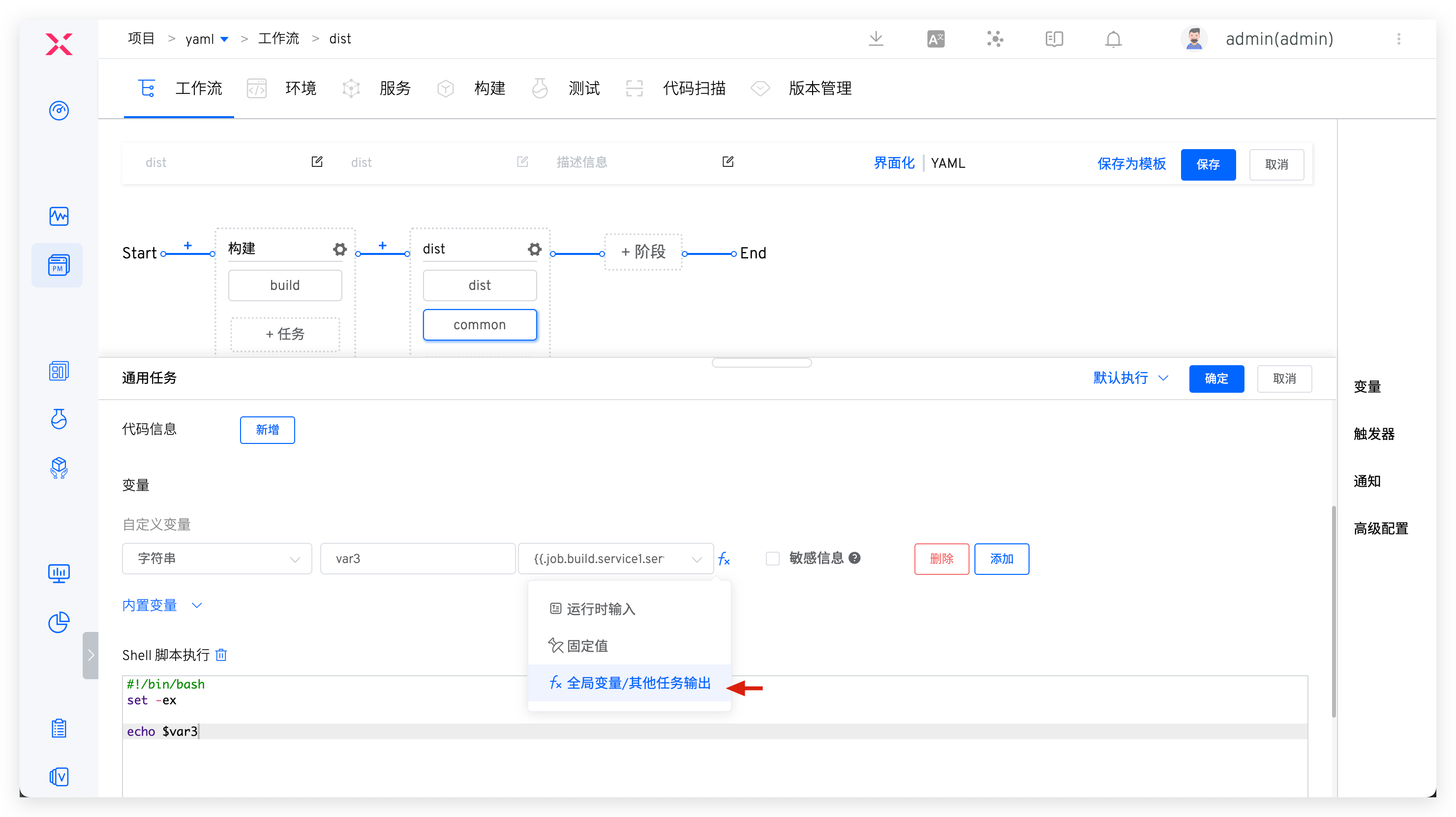
Task: Click 保存为模板 link
Action: point(1131,164)
